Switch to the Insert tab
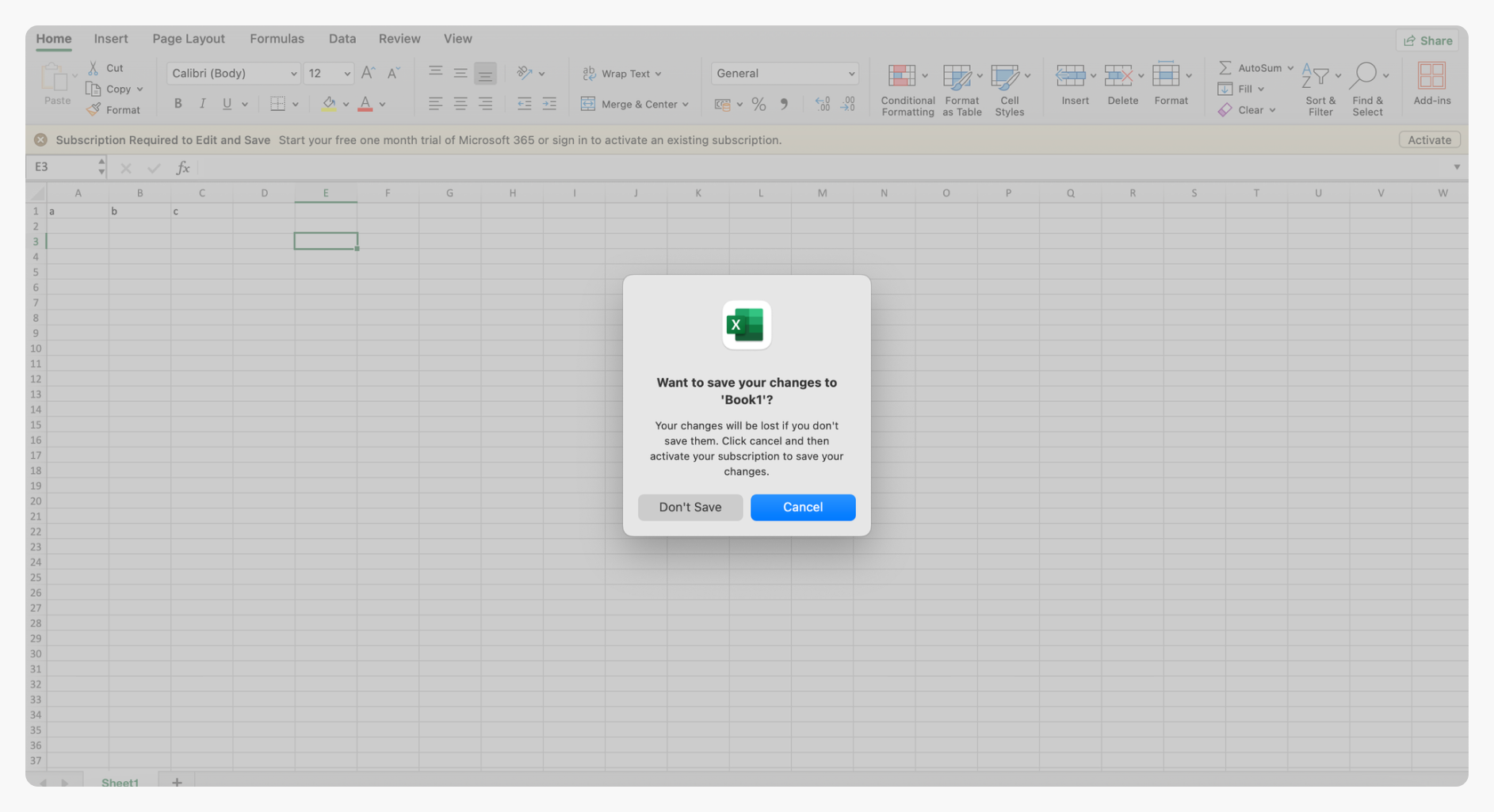This screenshot has width=1494, height=812. [110, 39]
